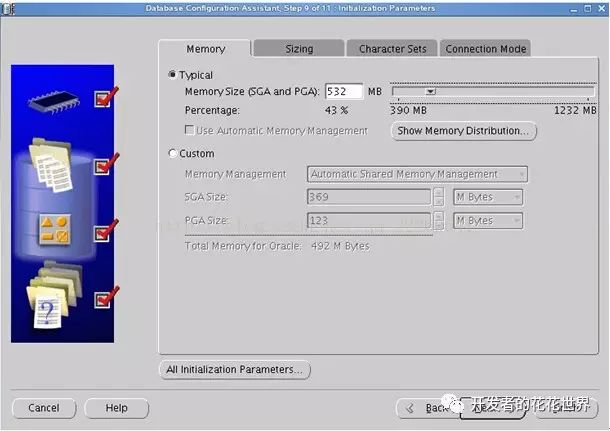Click the 43 % percentage value

(x=336, y=110)
